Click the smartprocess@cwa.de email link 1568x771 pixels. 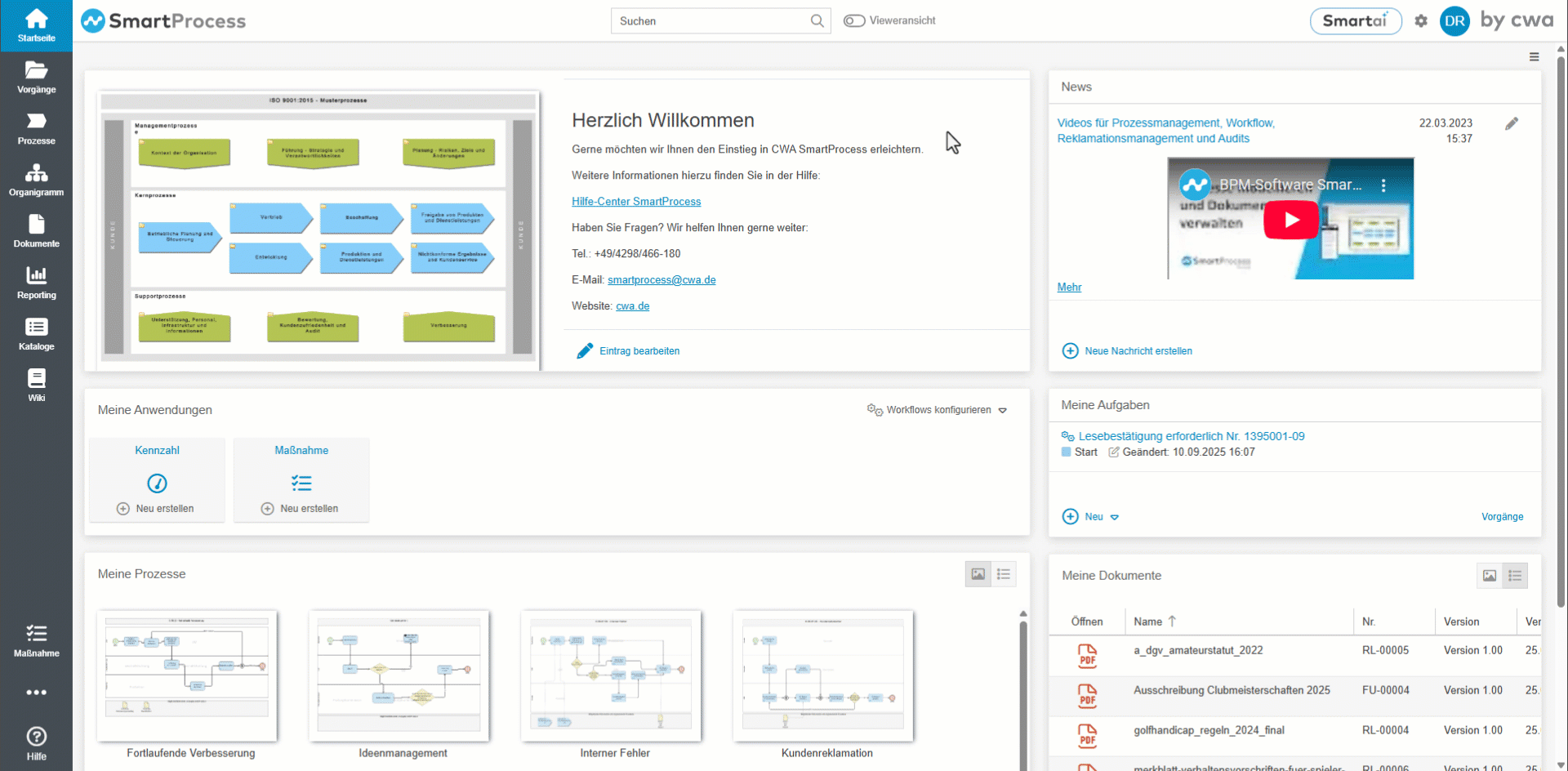pyautogui.click(x=661, y=280)
